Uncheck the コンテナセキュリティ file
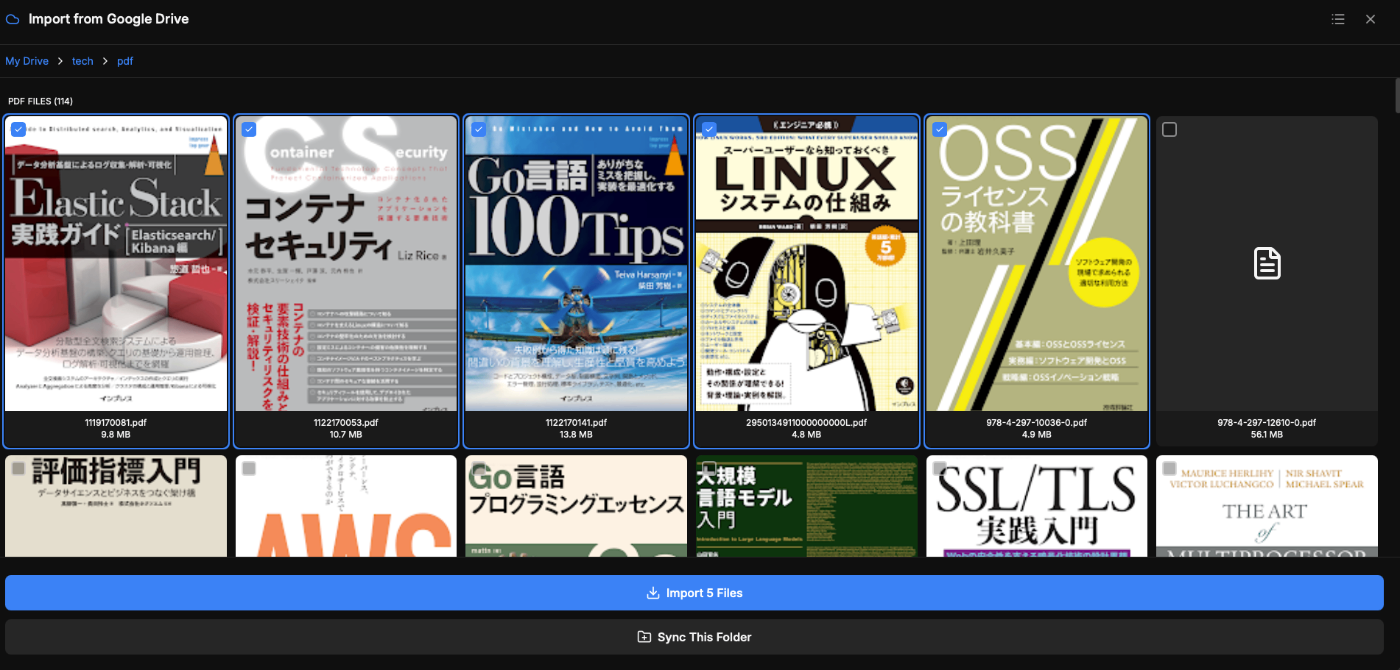Image resolution: width=1400 pixels, height=670 pixels. pos(247,129)
